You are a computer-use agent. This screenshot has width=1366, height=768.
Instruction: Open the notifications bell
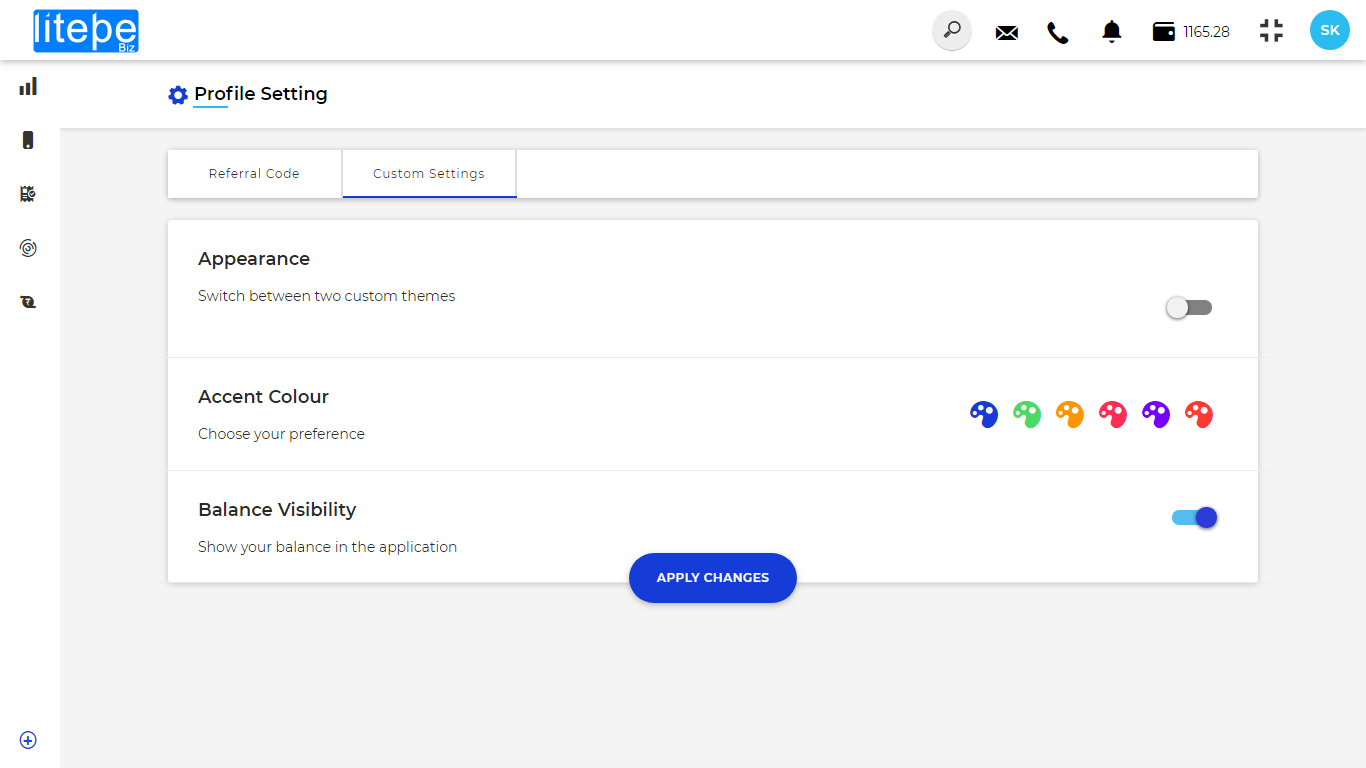(1111, 32)
